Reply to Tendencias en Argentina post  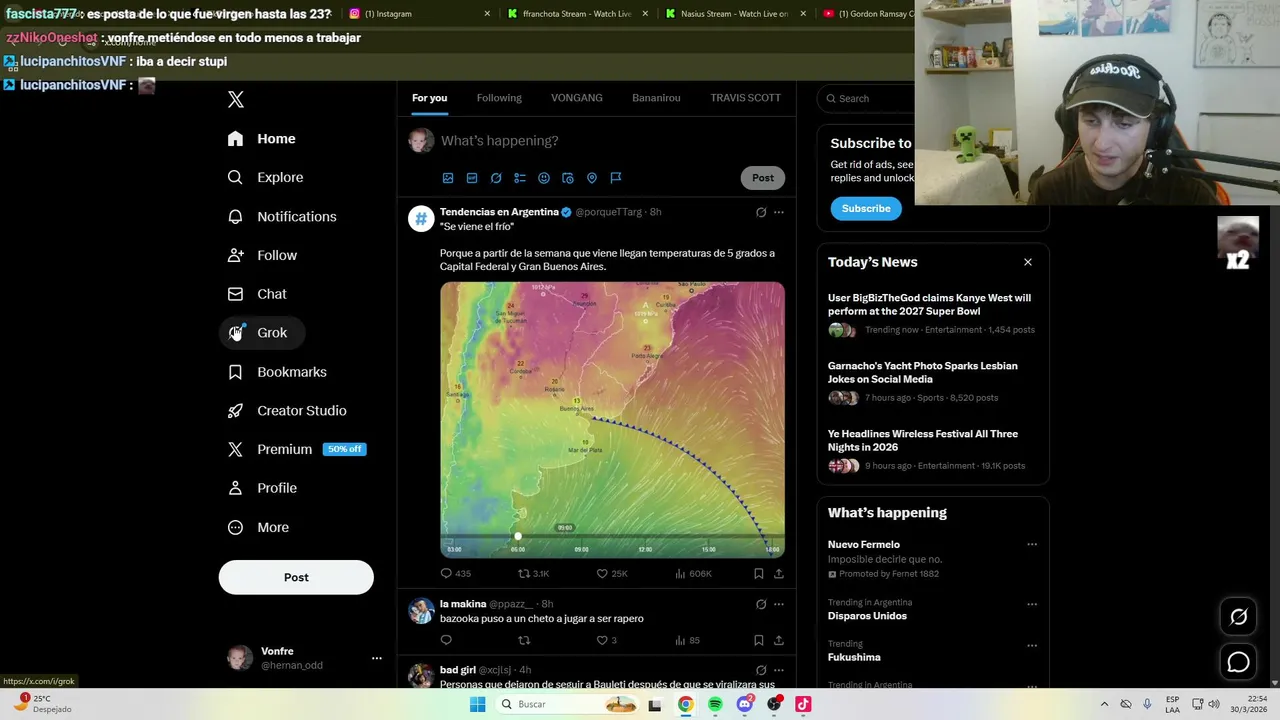[447, 573]
